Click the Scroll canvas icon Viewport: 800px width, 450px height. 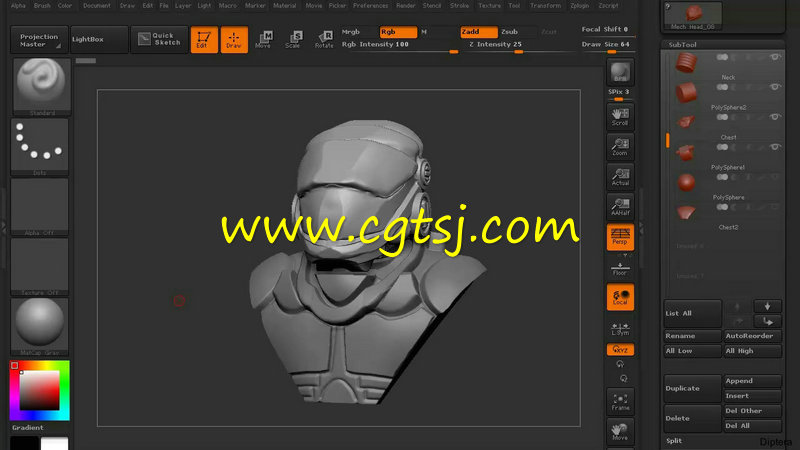(620, 117)
